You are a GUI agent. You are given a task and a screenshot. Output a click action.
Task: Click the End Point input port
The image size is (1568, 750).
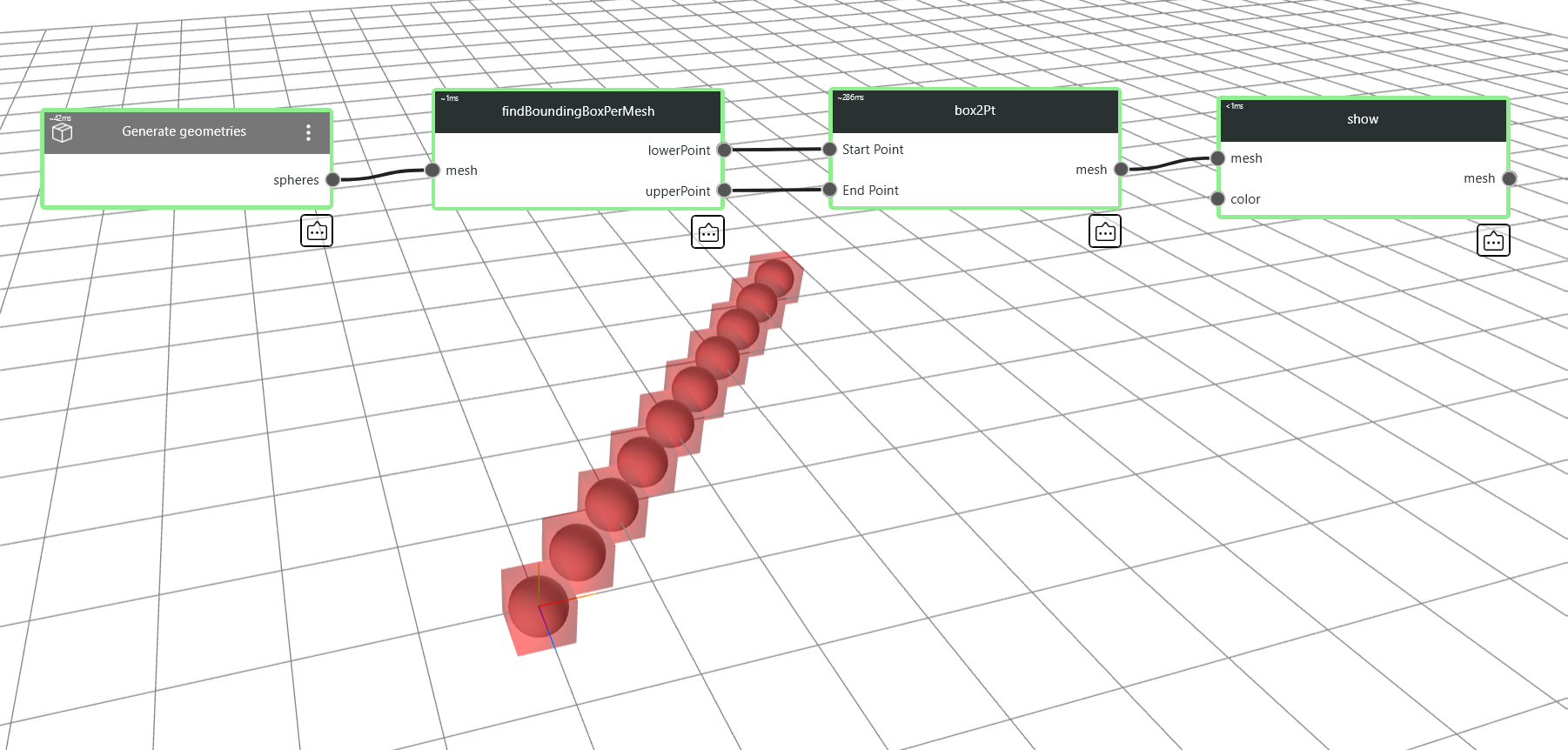[x=830, y=190]
